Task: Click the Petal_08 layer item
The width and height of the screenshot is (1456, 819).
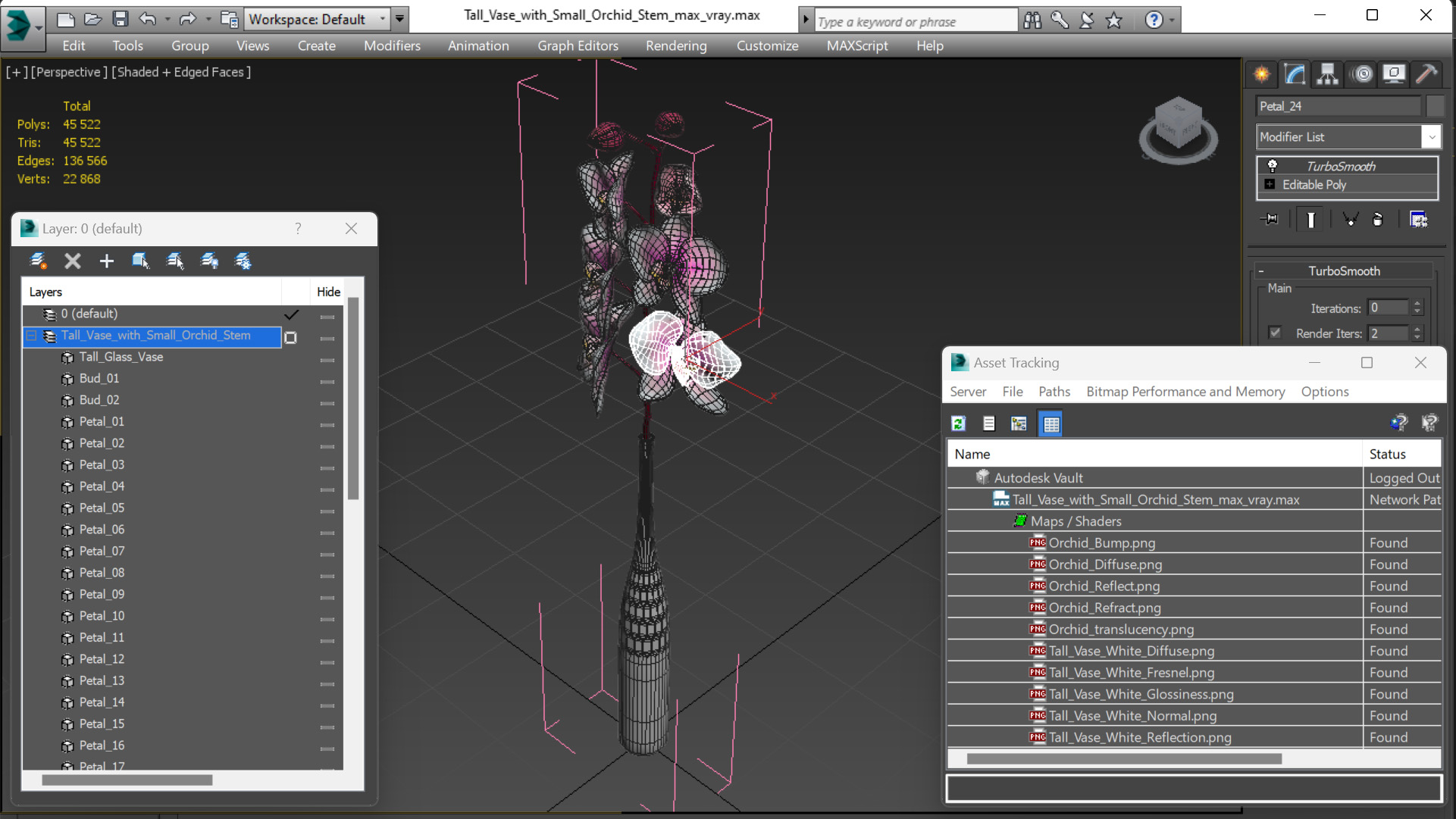Action: (x=102, y=573)
